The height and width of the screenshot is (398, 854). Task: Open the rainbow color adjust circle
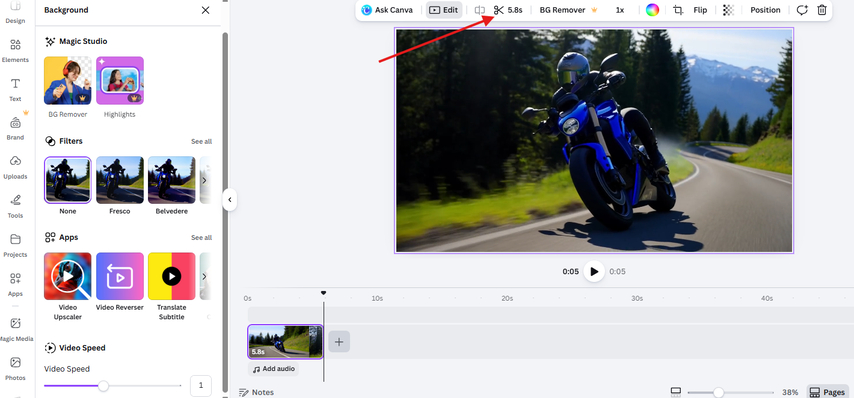tap(652, 10)
